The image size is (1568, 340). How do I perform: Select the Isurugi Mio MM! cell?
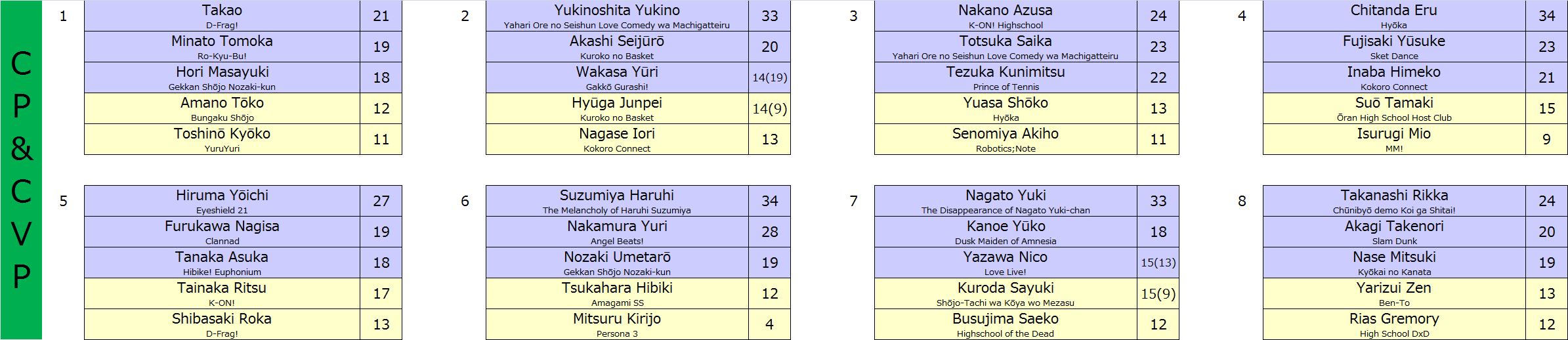[x=1394, y=139]
